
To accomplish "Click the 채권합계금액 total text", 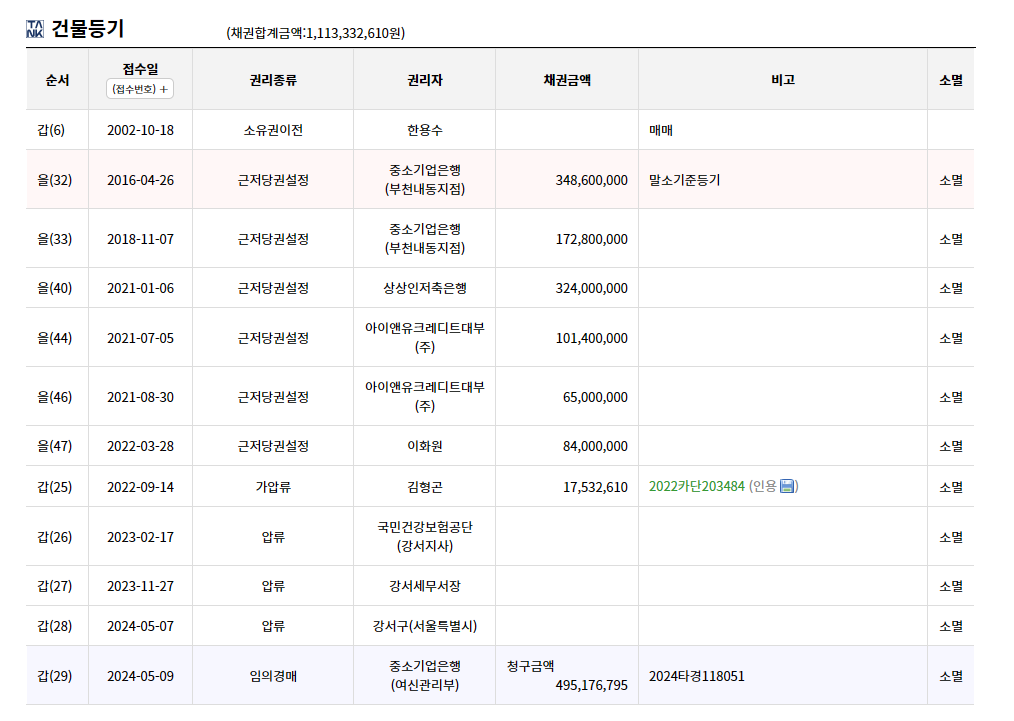I will pos(316,33).
